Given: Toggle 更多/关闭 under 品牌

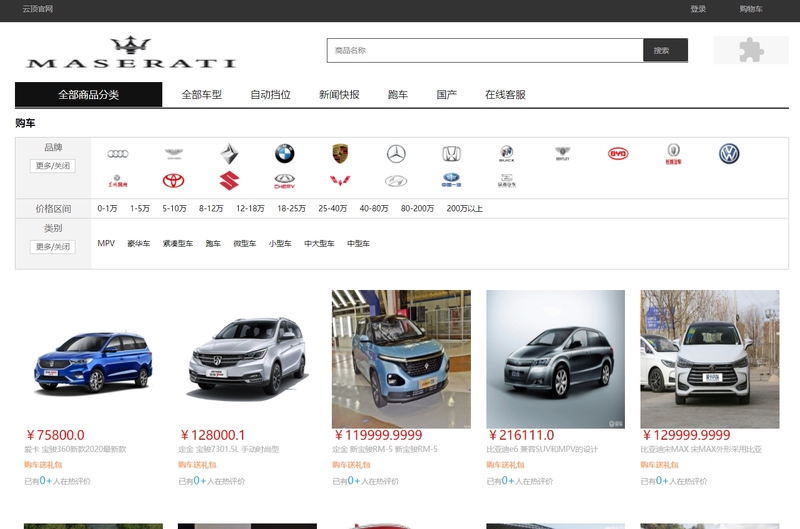Looking at the screenshot, I should coord(53,166).
